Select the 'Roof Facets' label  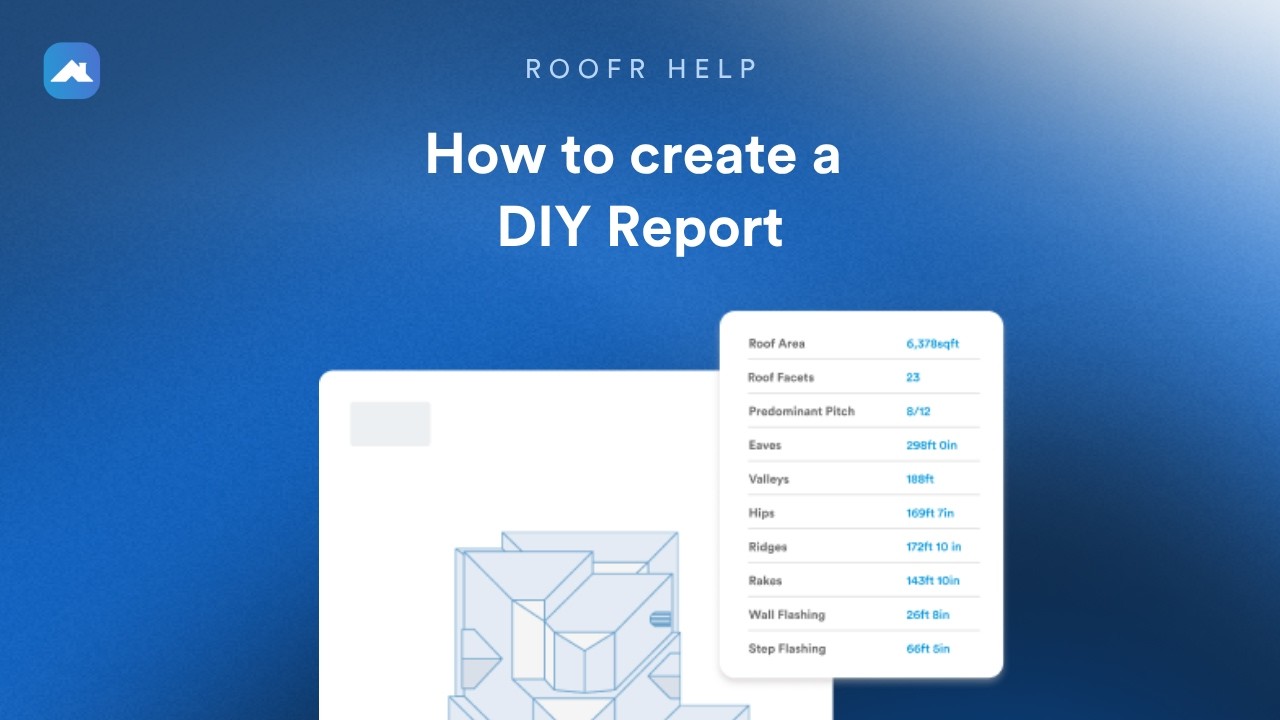781,377
